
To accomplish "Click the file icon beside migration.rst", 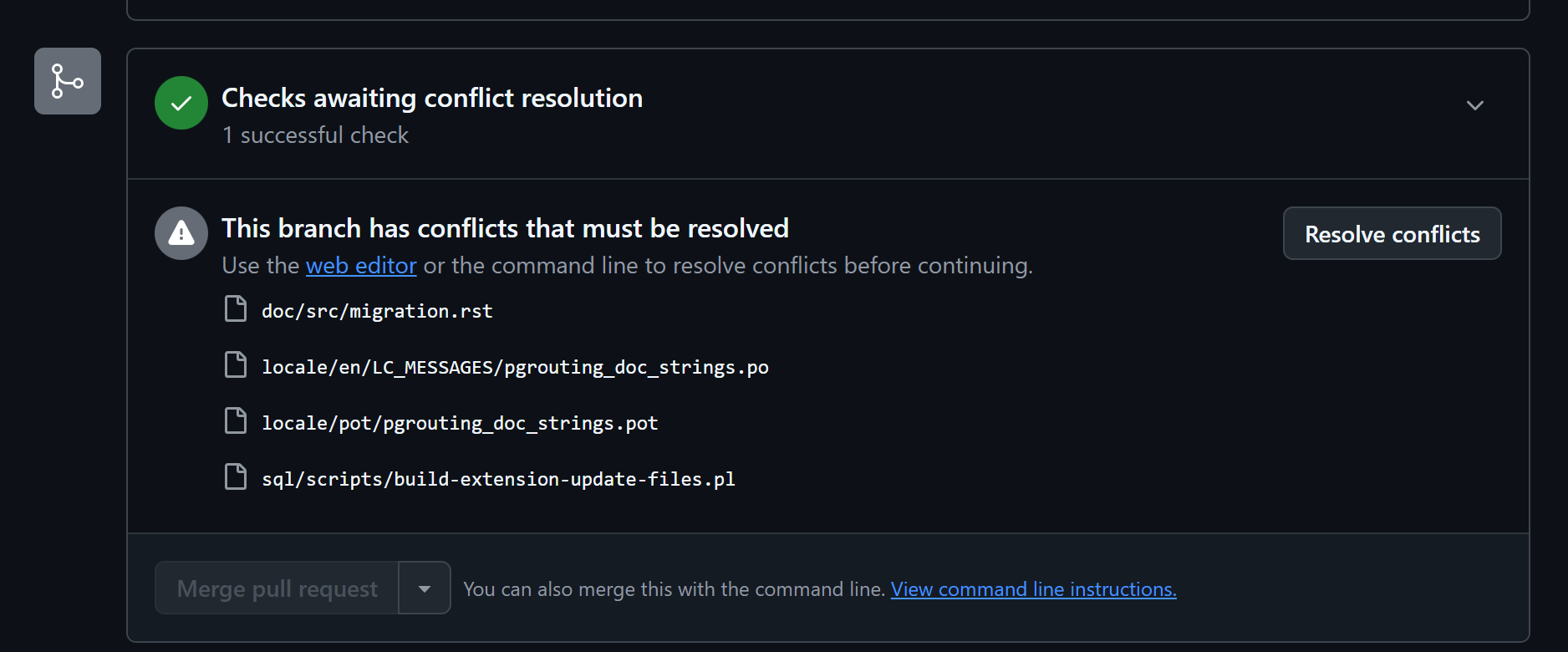I will coord(236,308).
